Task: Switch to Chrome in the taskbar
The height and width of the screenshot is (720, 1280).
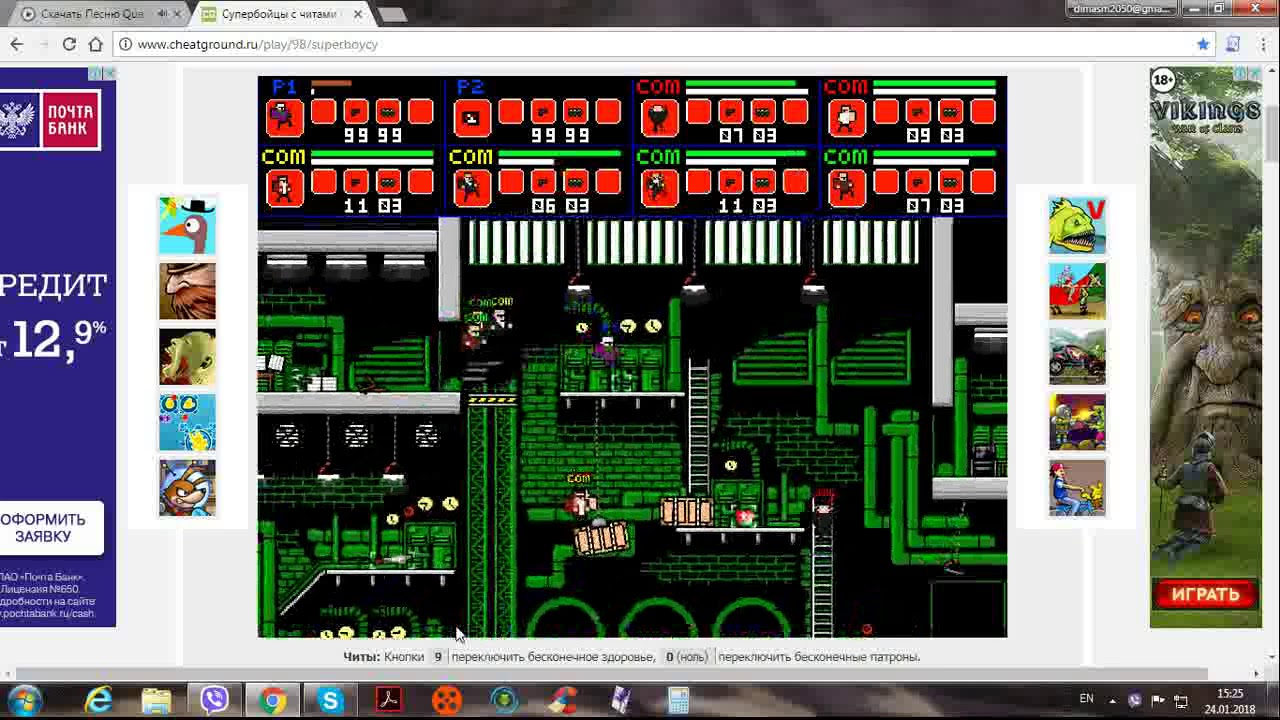Action: (272, 699)
